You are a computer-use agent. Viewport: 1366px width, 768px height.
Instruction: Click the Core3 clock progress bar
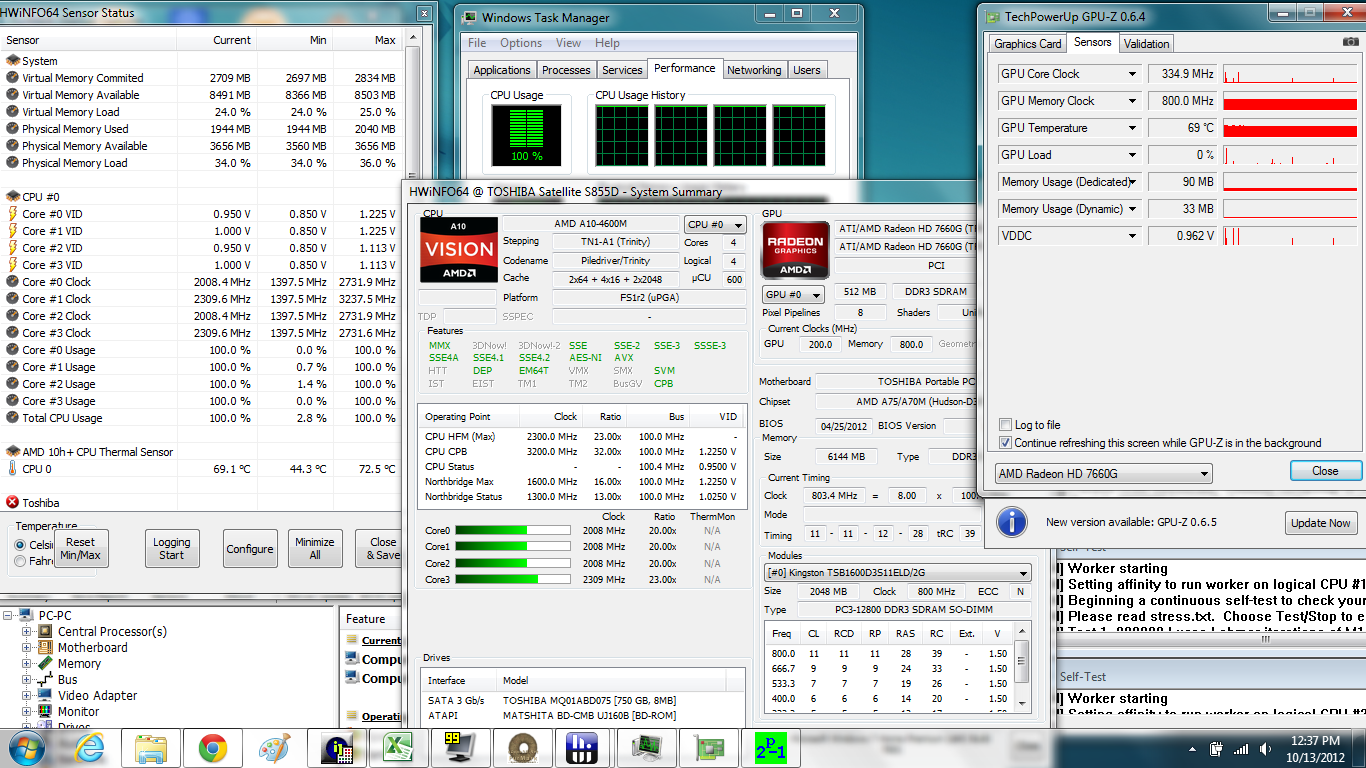point(513,579)
